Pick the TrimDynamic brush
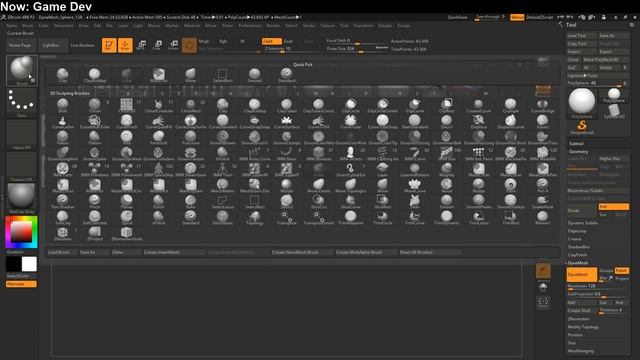The width and height of the screenshot is (640, 360). pyautogui.click(x=447, y=218)
